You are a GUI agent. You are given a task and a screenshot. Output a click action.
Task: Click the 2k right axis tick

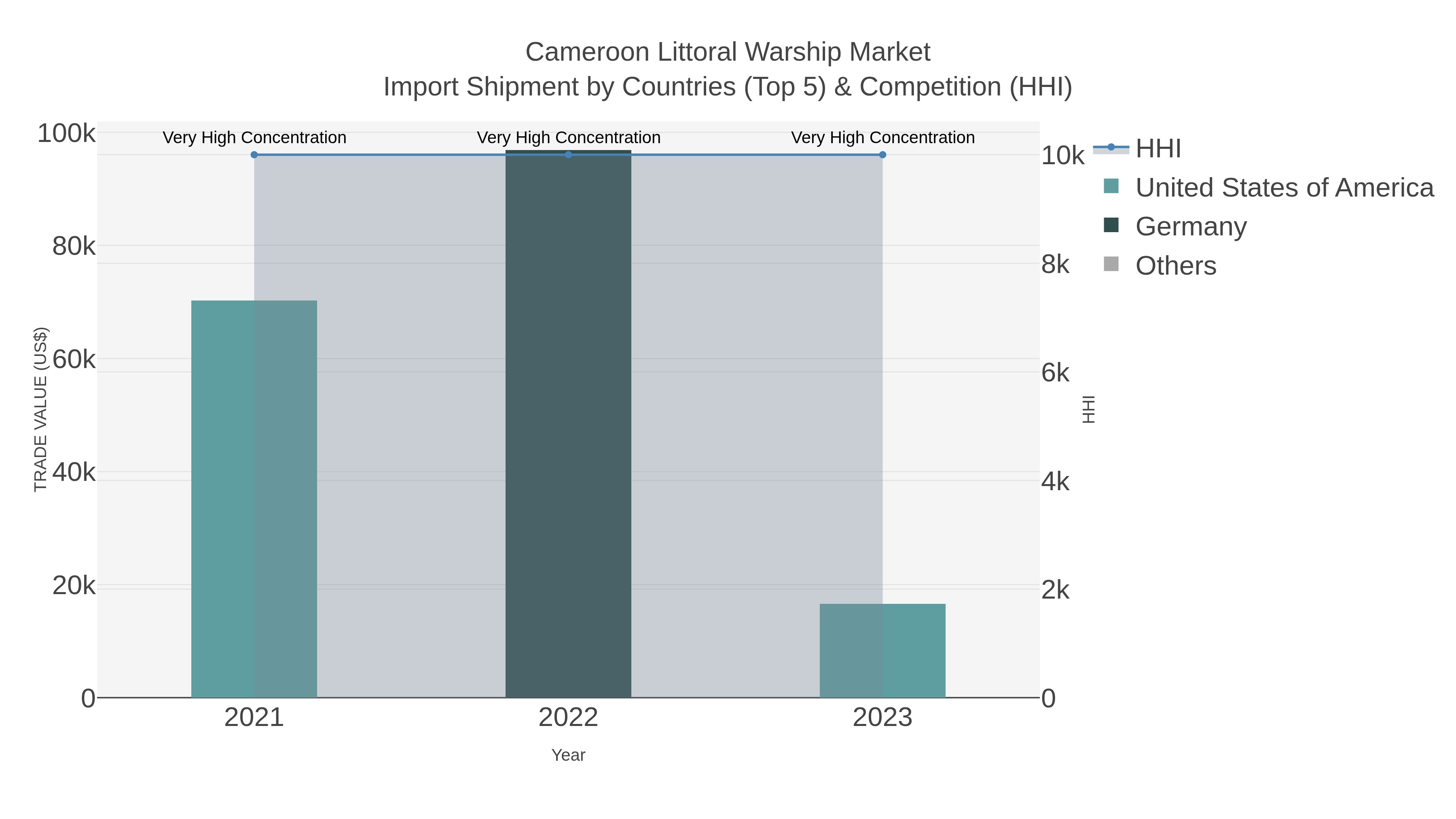pos(1055,590)
